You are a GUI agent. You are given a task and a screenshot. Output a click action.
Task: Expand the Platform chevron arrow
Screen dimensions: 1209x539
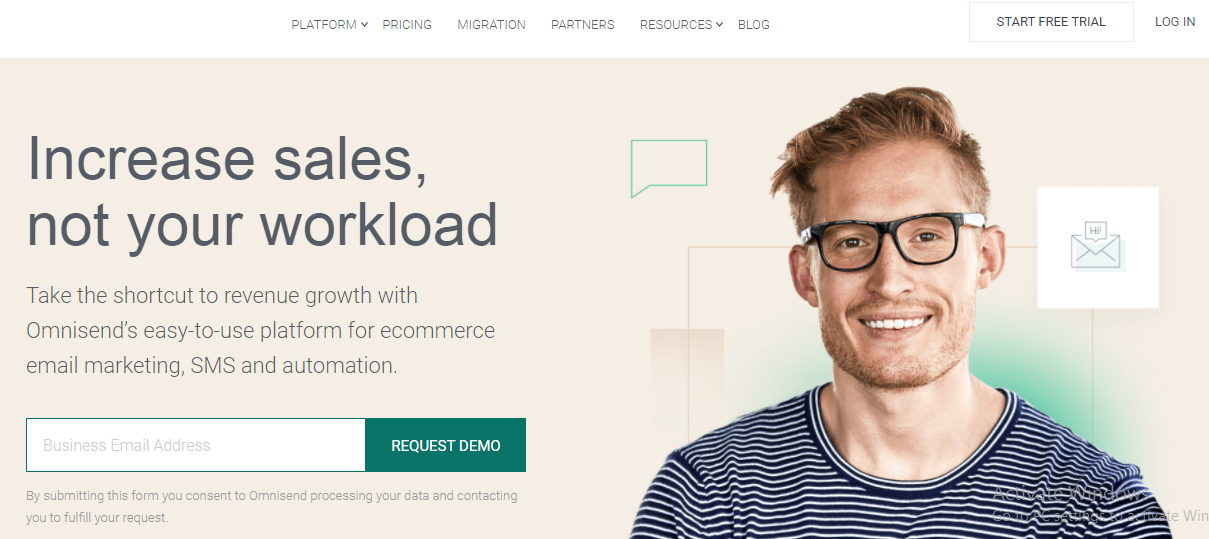tap(365, 24)
